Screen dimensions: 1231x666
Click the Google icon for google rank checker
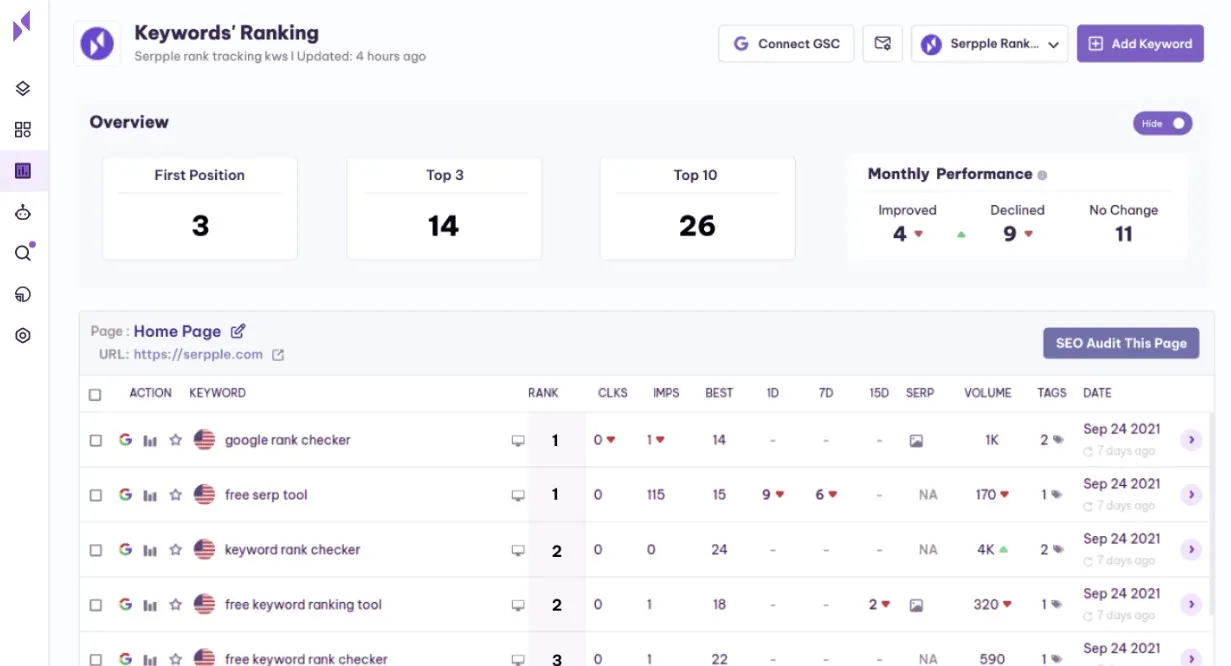[x=125, y=440]
